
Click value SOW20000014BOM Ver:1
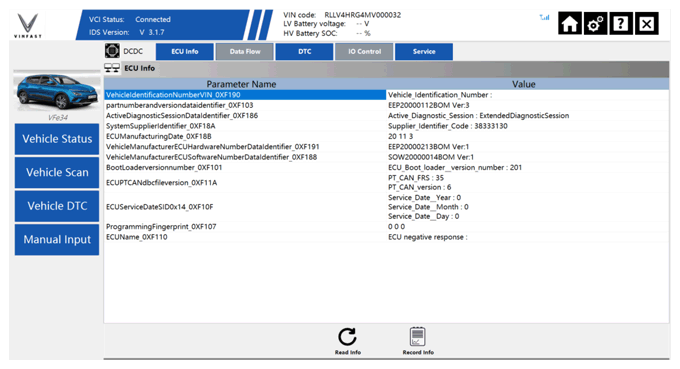click(431, 157)
